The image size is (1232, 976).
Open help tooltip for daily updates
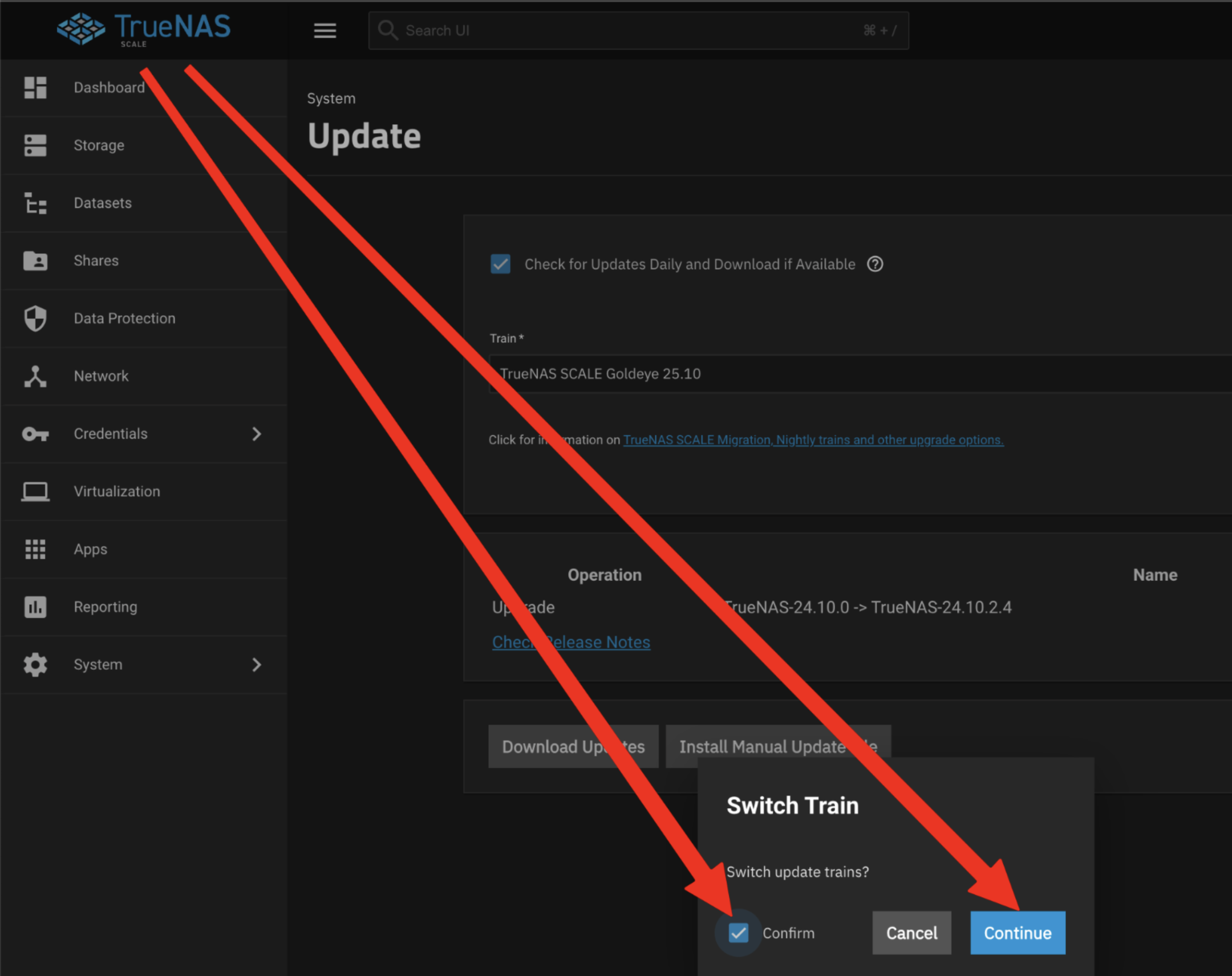(x=874, y=264)
